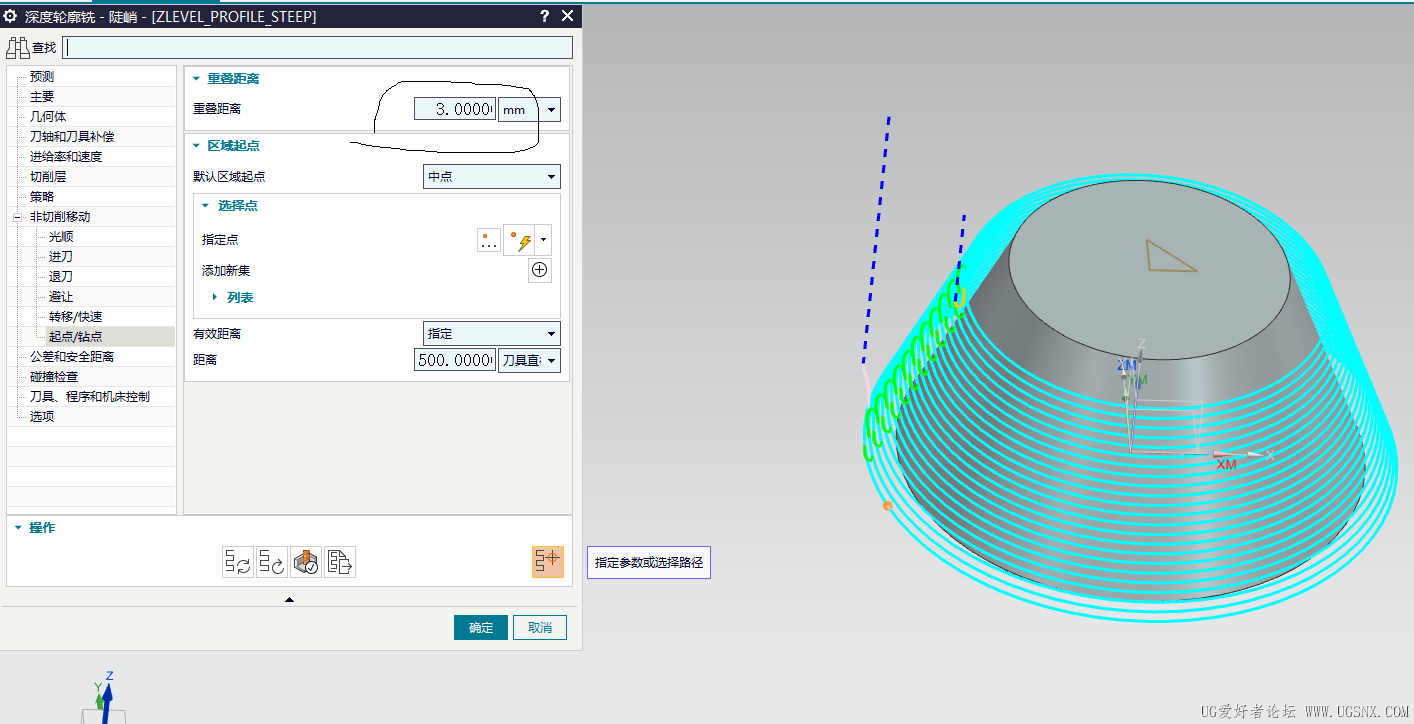The width and height of the screenshot is (1414, 724).
Task: Open the 有效距离 dropdown set to 指定
Action: click(492, 334)
